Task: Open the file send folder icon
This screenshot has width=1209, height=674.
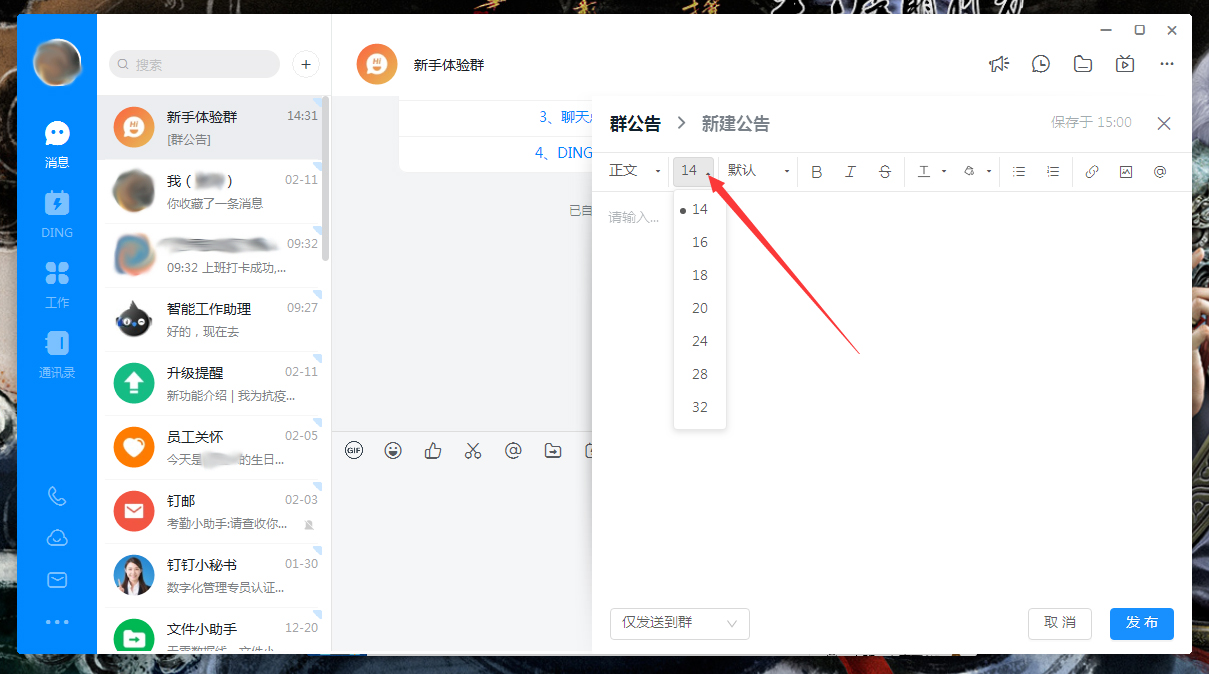Action: [552, 450]
